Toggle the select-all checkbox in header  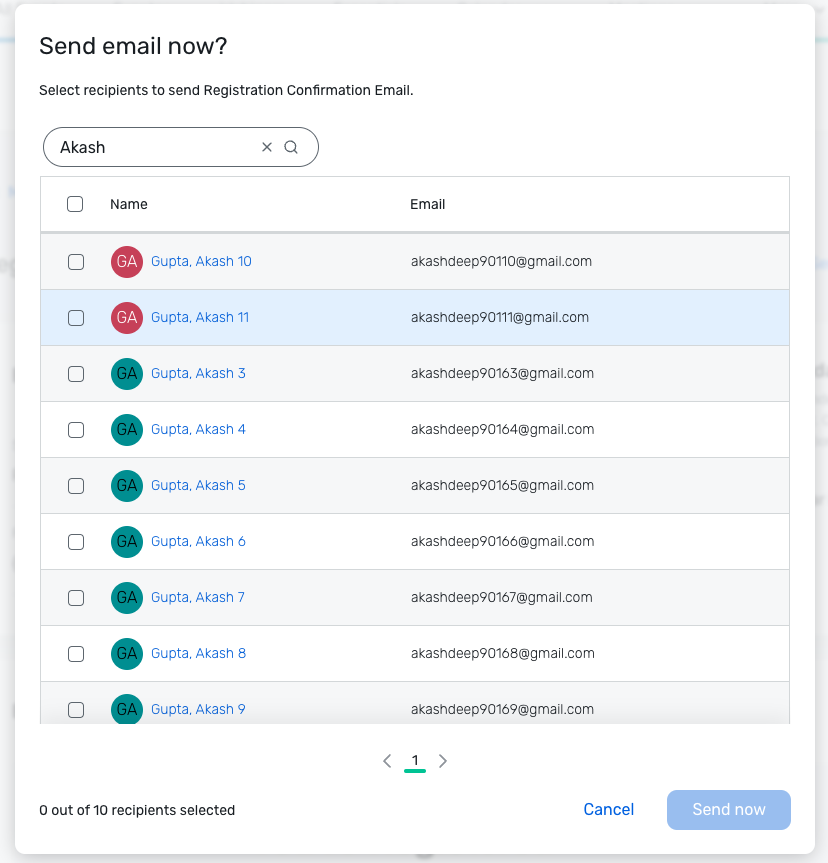pyautogui.click(x=75, y=204)
